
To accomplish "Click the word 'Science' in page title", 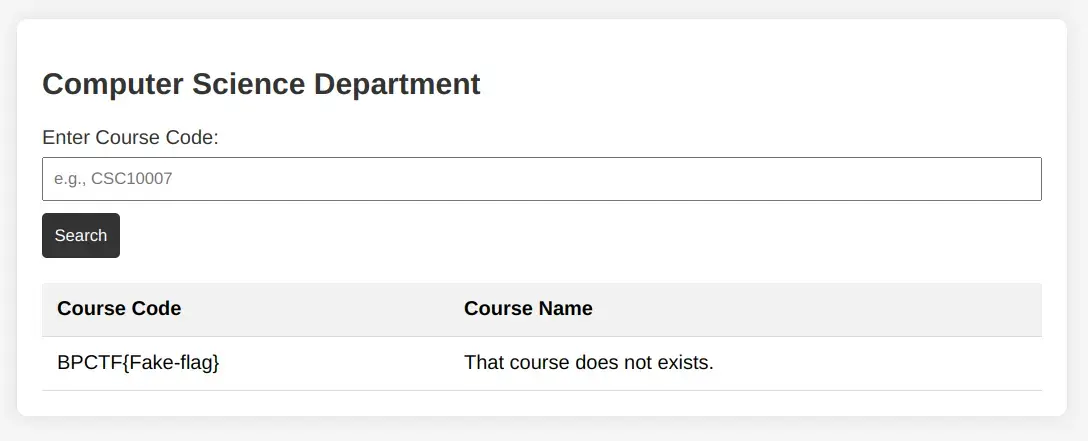I will point(248,84).
